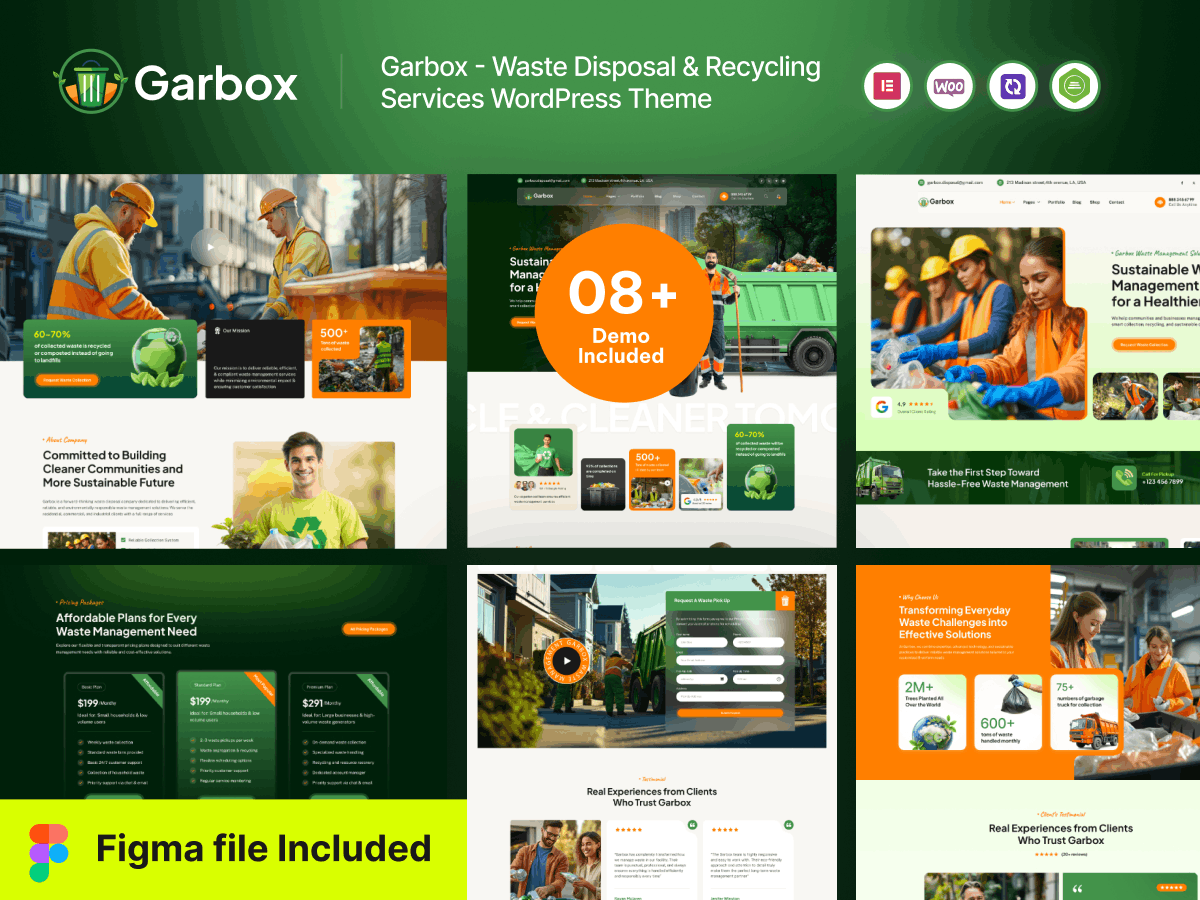Select the Basic Plan $199 pricing card
This screenshot has height=900, width=1200.
pyautogui.click(x=113, y=738)
